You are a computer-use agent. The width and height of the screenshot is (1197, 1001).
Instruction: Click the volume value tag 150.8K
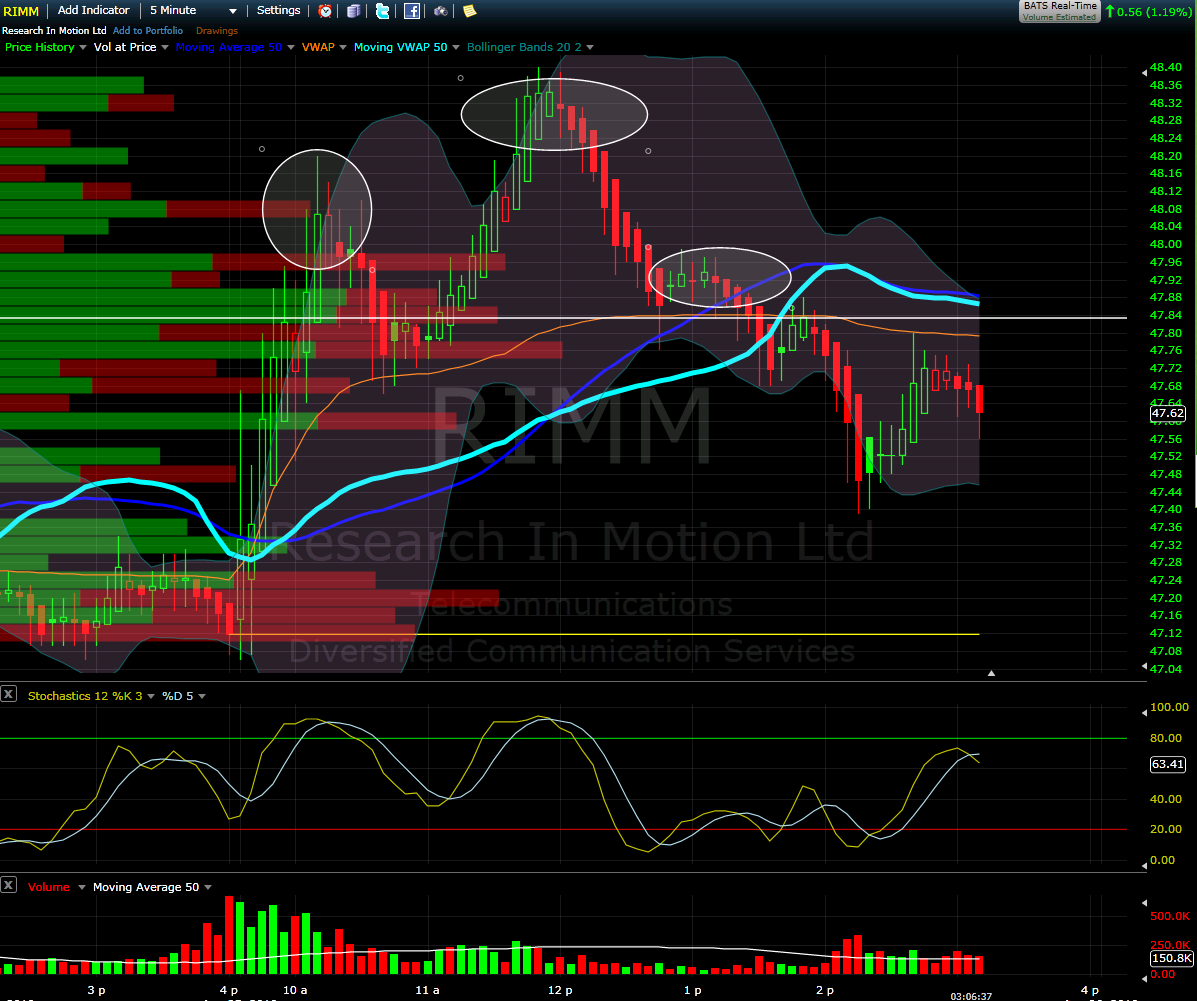pyautogui.click(x=1171, y=958)
